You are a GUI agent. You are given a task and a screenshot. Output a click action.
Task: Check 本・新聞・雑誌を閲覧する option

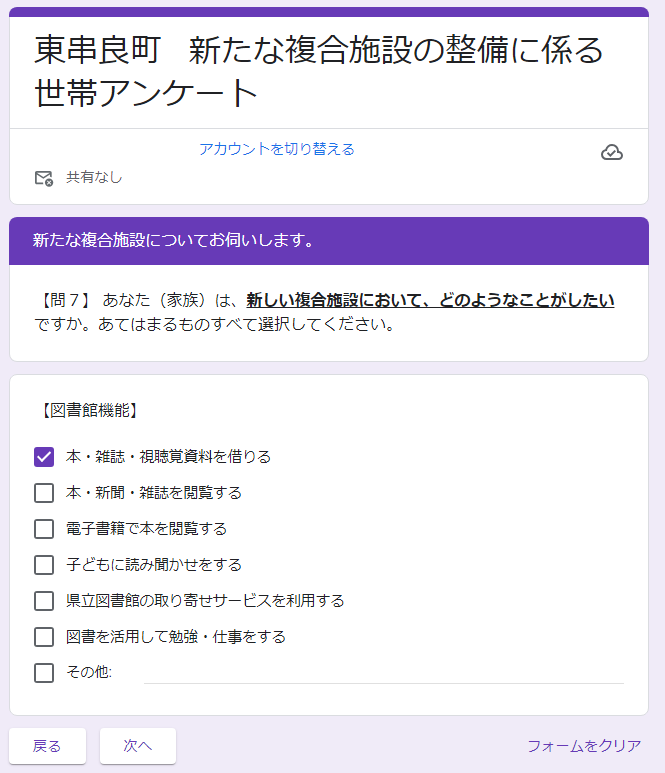click(44, 493)
